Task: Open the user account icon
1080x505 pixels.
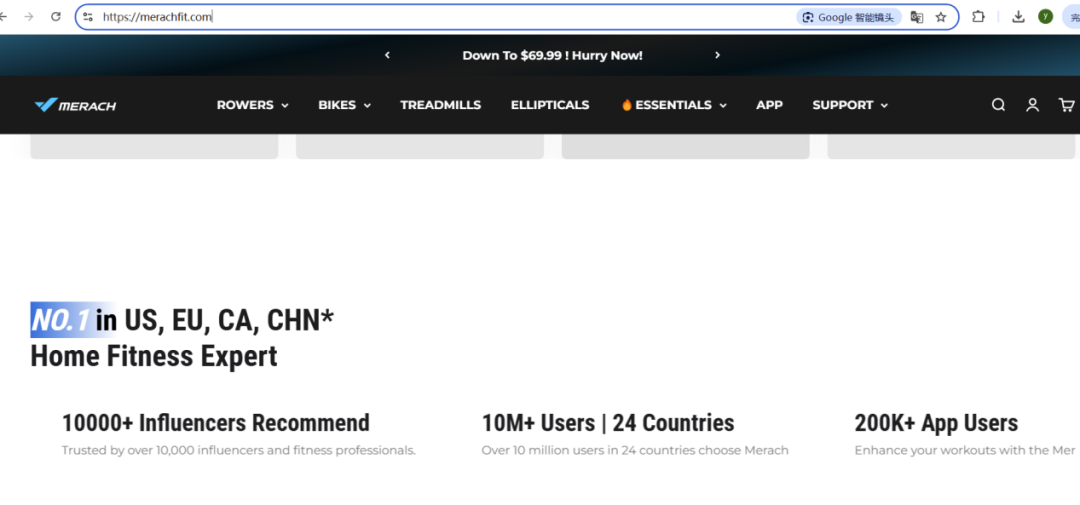Action: pos(1032,105)
